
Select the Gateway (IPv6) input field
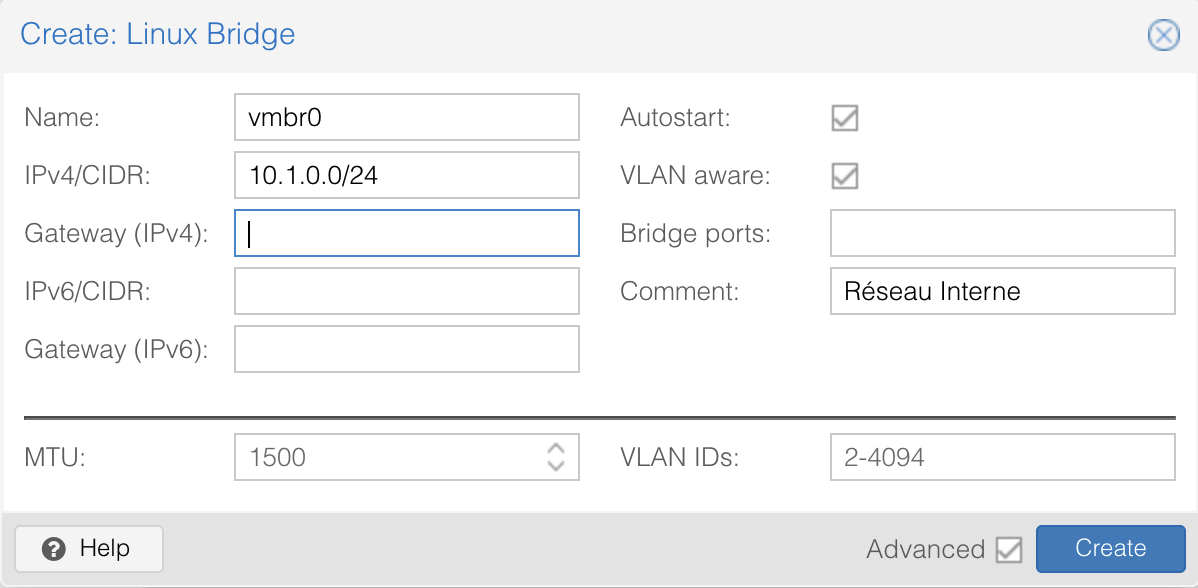point(406,350)
